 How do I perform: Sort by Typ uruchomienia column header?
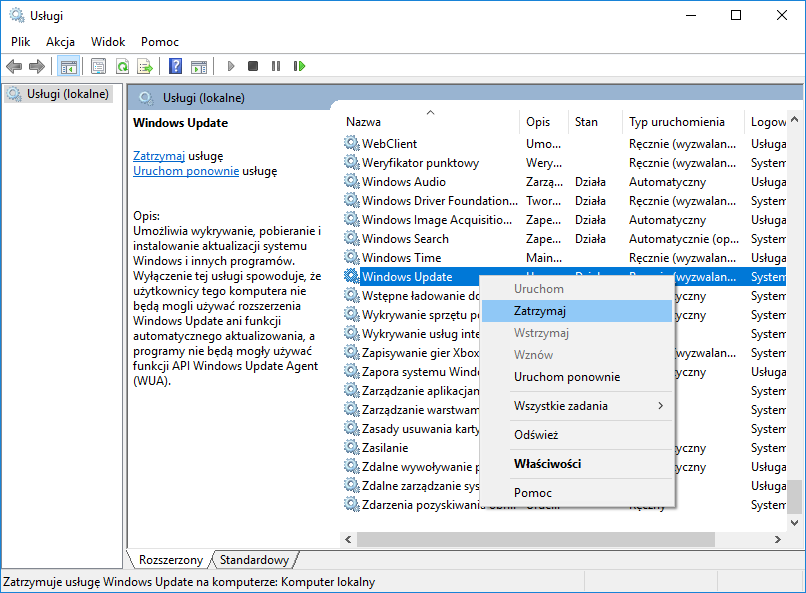click(683, 122)
